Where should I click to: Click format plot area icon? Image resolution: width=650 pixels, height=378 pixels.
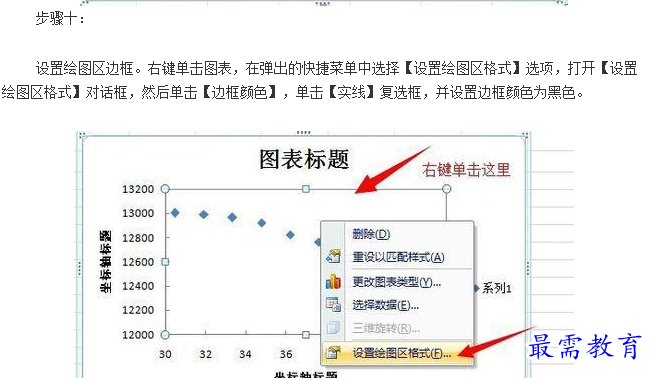click(333, 353)
